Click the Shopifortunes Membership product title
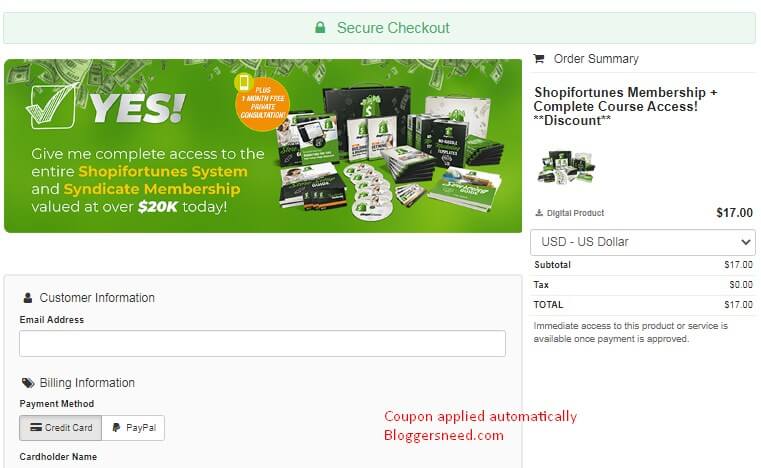Viewport: 761px width, 468px height. (x=625, y=106)
